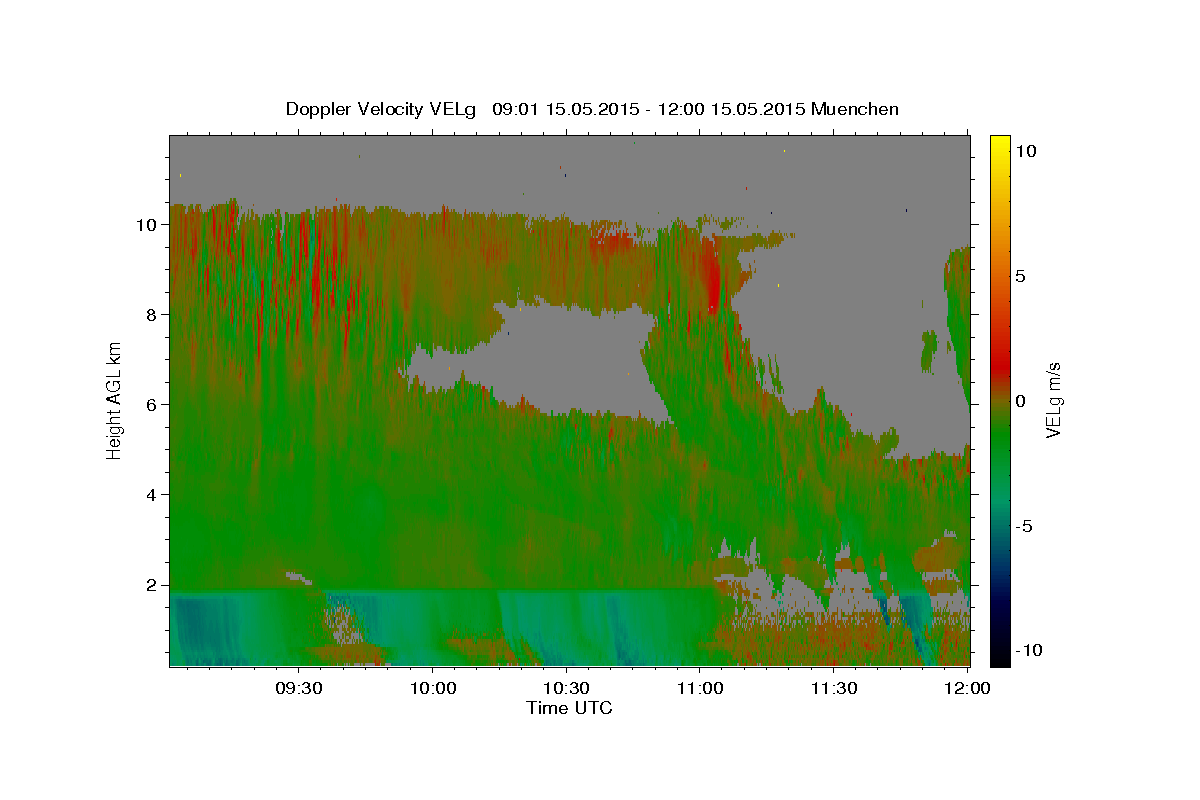Click the colorbar tick label -5

[x=1025, y=526]
